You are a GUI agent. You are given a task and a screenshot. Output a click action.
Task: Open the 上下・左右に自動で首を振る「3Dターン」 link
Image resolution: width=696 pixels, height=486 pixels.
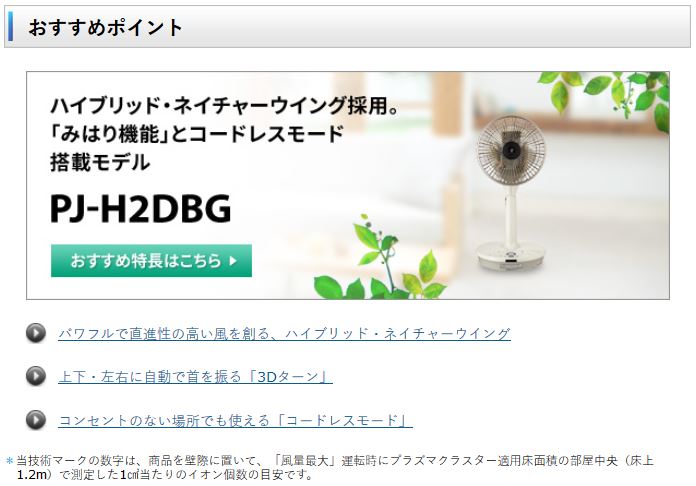(x=195, y=377)
